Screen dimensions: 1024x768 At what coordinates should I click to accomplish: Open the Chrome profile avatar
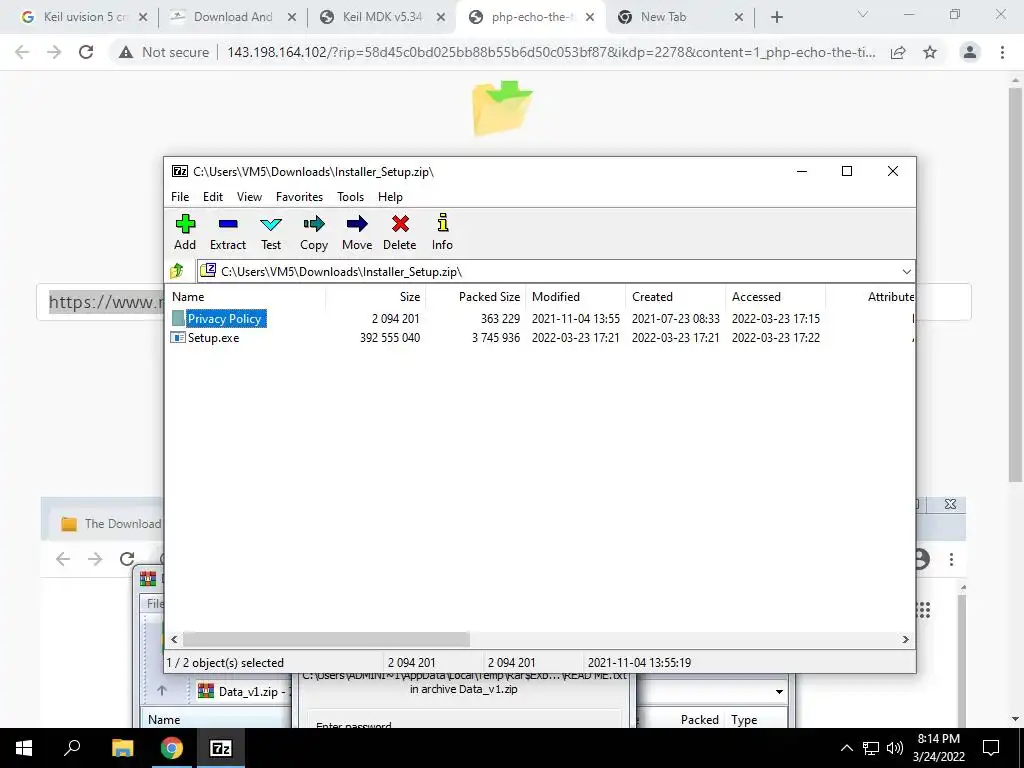(x=970, y=52)
